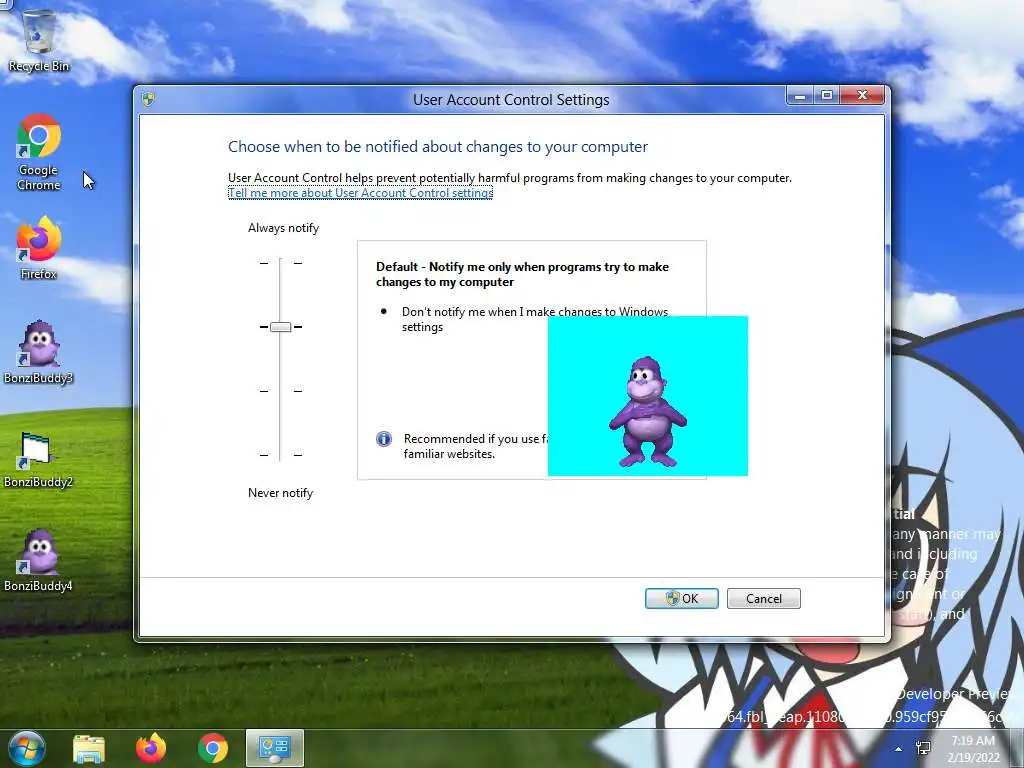The image size is (1024, 768).
Task: Launch Firefox from the taskbar
Action: 151,748
